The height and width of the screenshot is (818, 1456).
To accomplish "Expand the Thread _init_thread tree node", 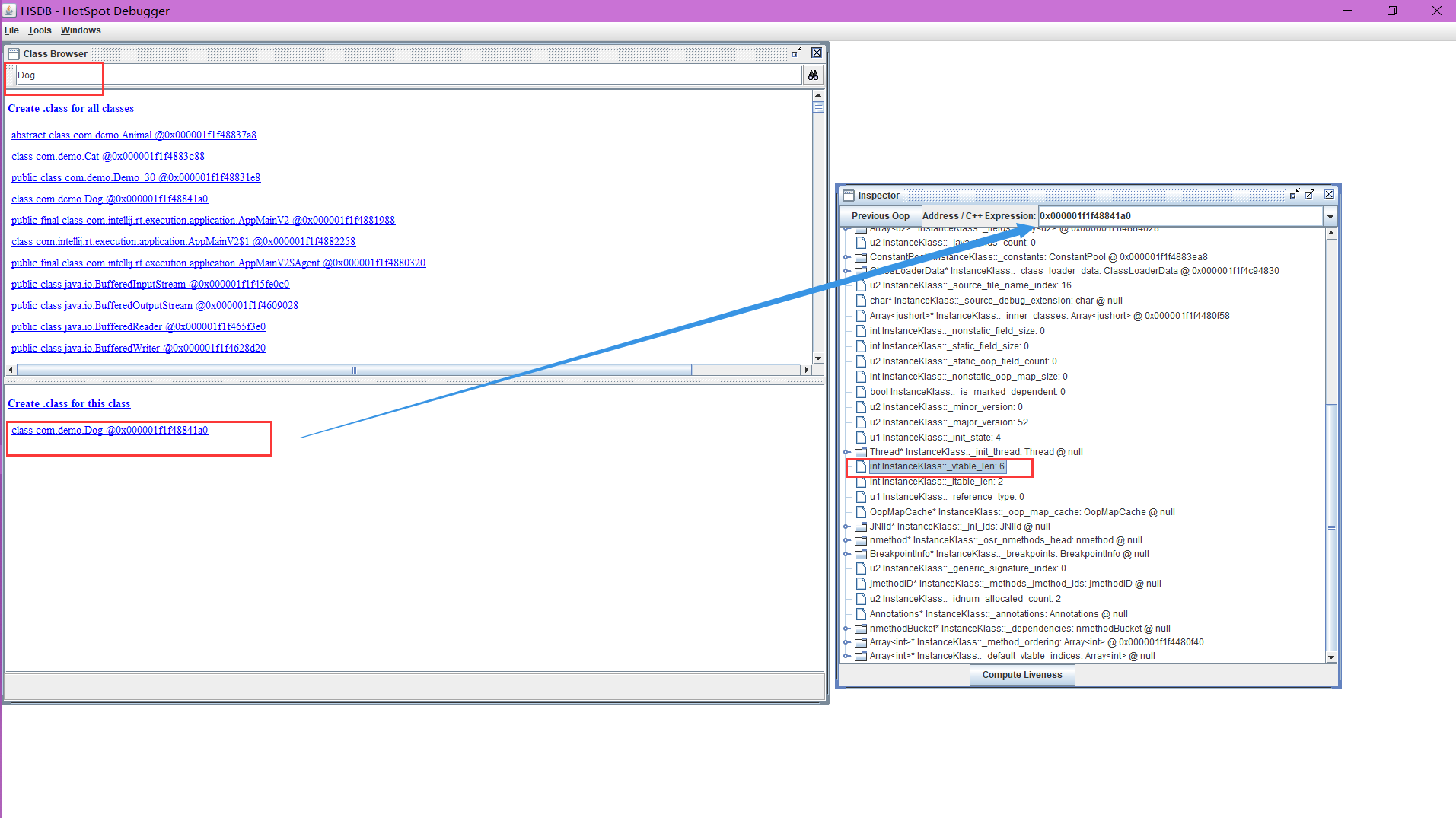I will [x=846, y=452].
